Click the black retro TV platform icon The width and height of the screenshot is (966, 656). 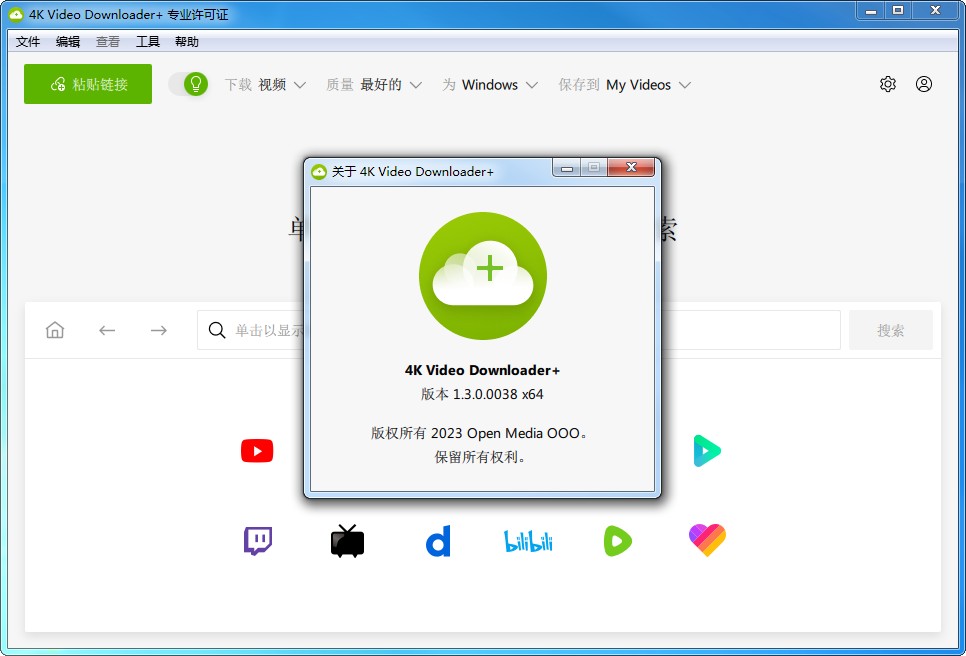[347, 540]
